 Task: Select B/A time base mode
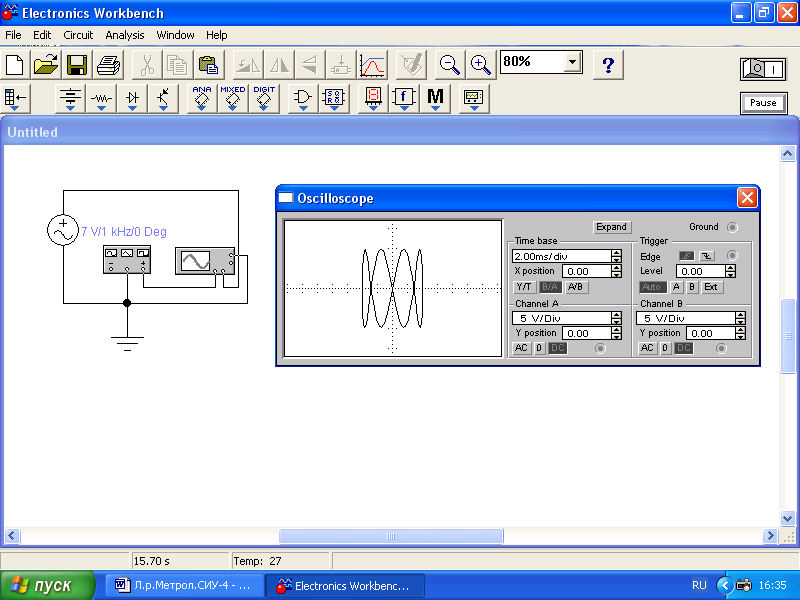coord(550,287)
